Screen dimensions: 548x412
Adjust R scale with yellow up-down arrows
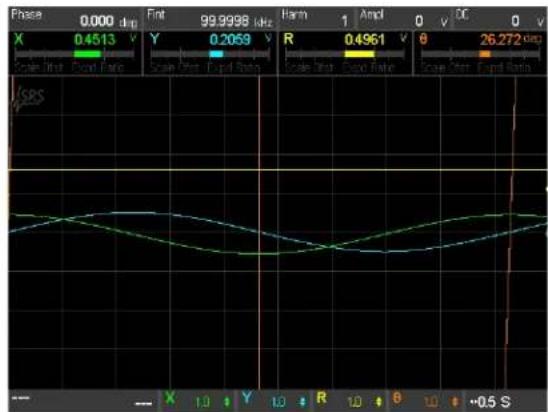[378, 402]
